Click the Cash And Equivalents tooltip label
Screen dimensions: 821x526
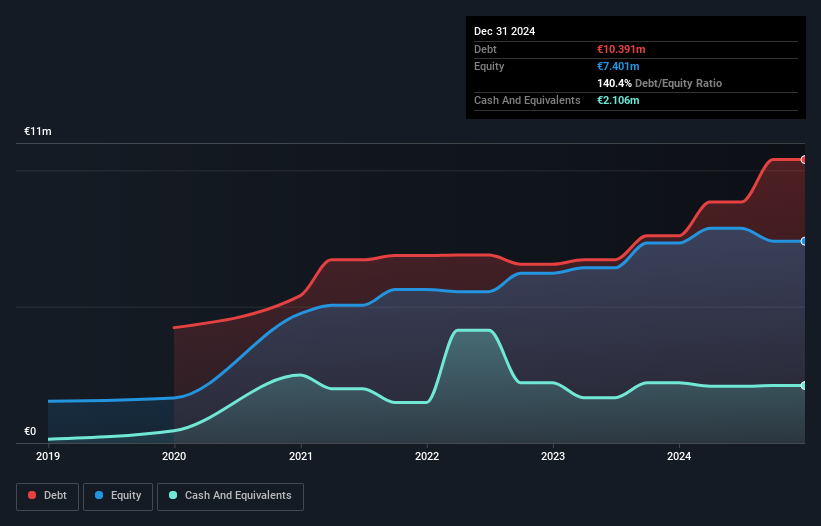527,100
